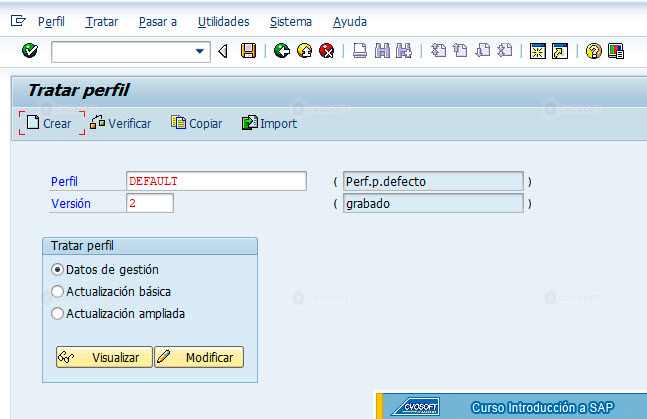Open Help via question mark icon
Viewport: 647px width, 419px height.
tap(593, 51)
